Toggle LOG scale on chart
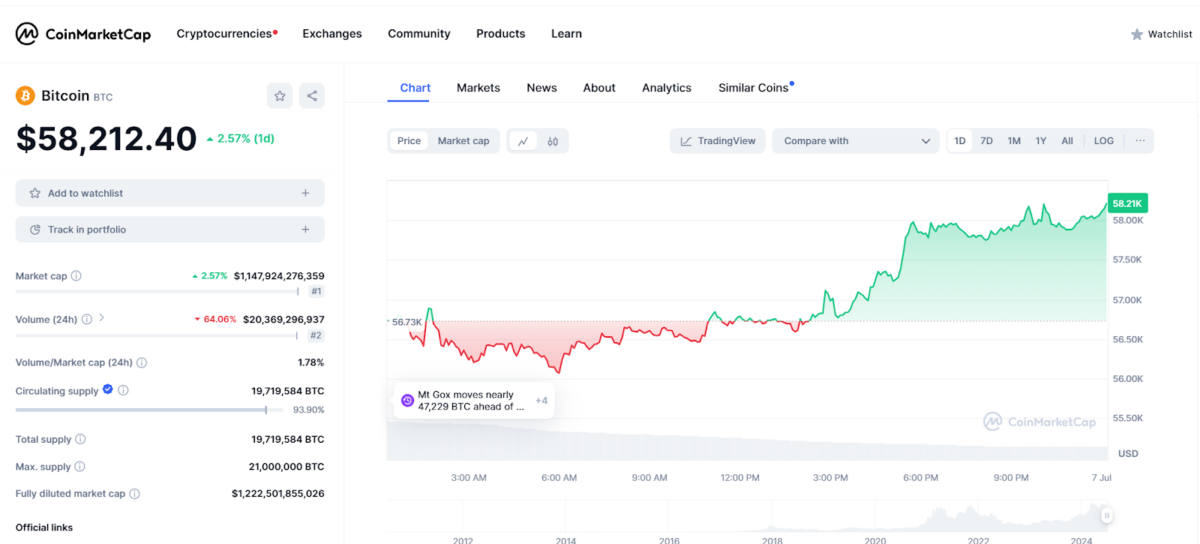The image size is (1200, 544). point(1104,141)
